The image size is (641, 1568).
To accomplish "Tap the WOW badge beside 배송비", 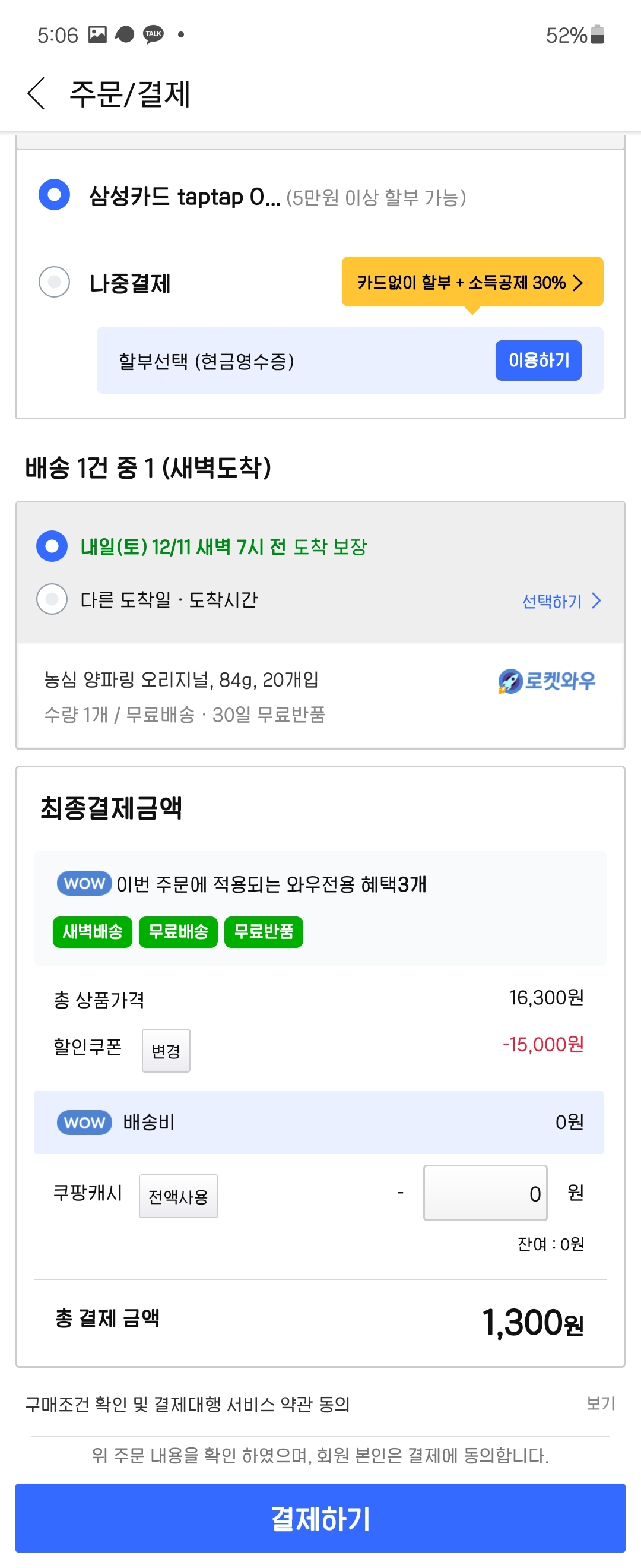I will point(84,1123).
